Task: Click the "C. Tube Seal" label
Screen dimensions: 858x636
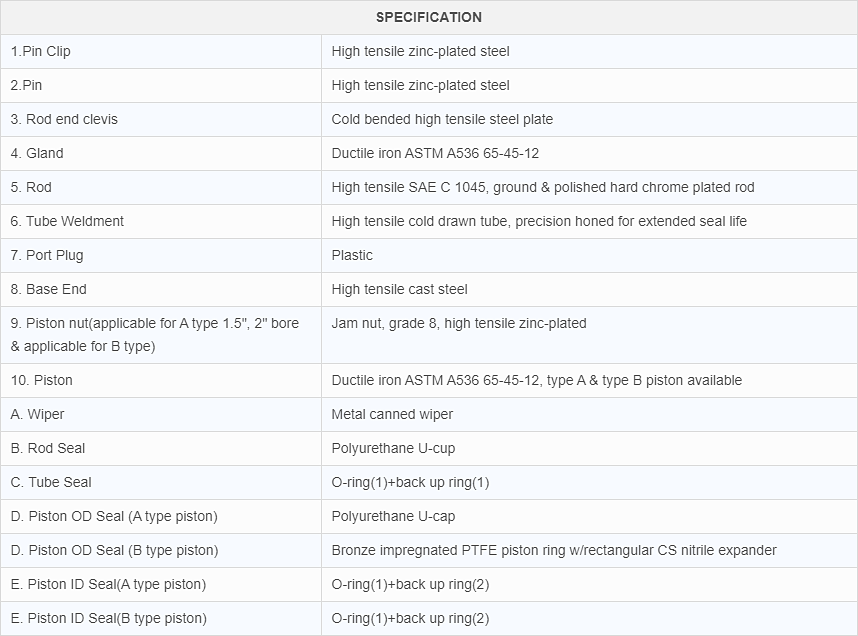Action: click(x=51, y=482)
